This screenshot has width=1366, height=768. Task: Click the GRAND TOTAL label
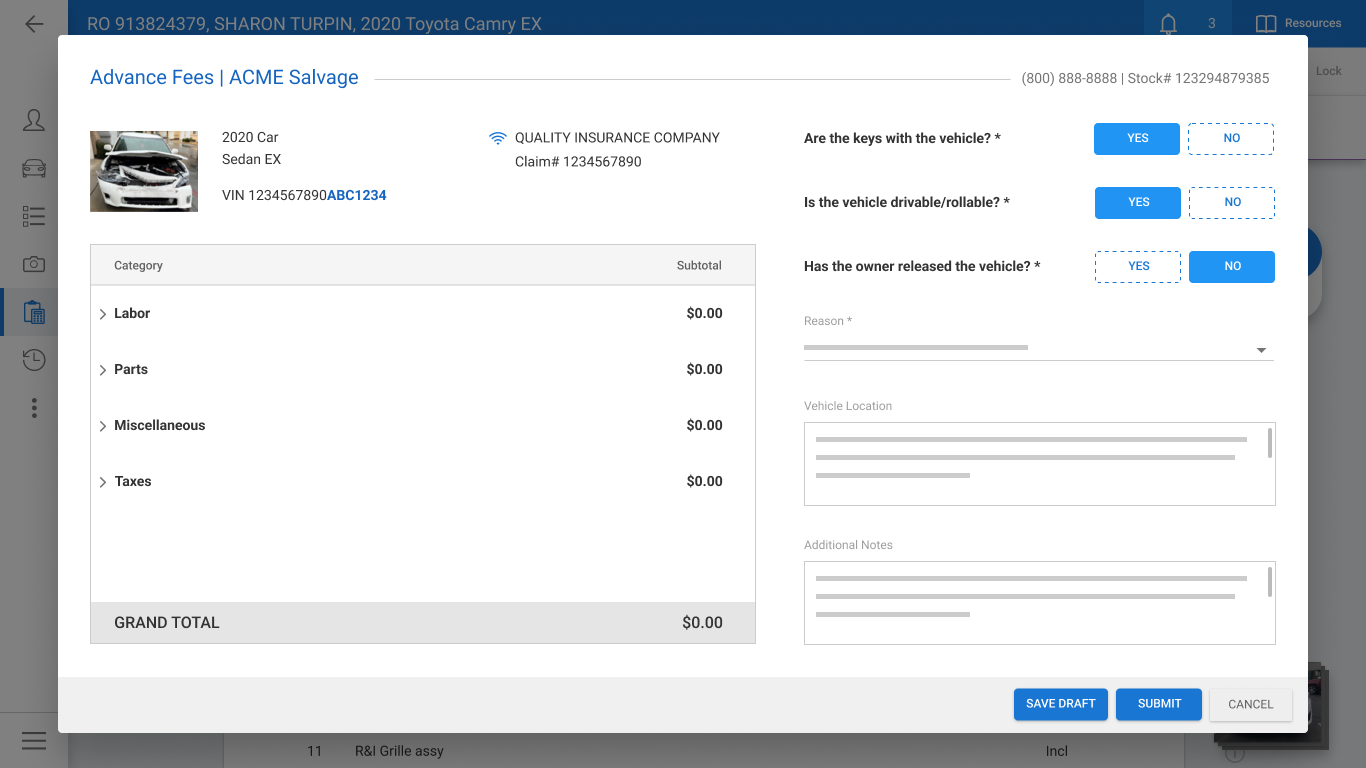tap(167, 622)
